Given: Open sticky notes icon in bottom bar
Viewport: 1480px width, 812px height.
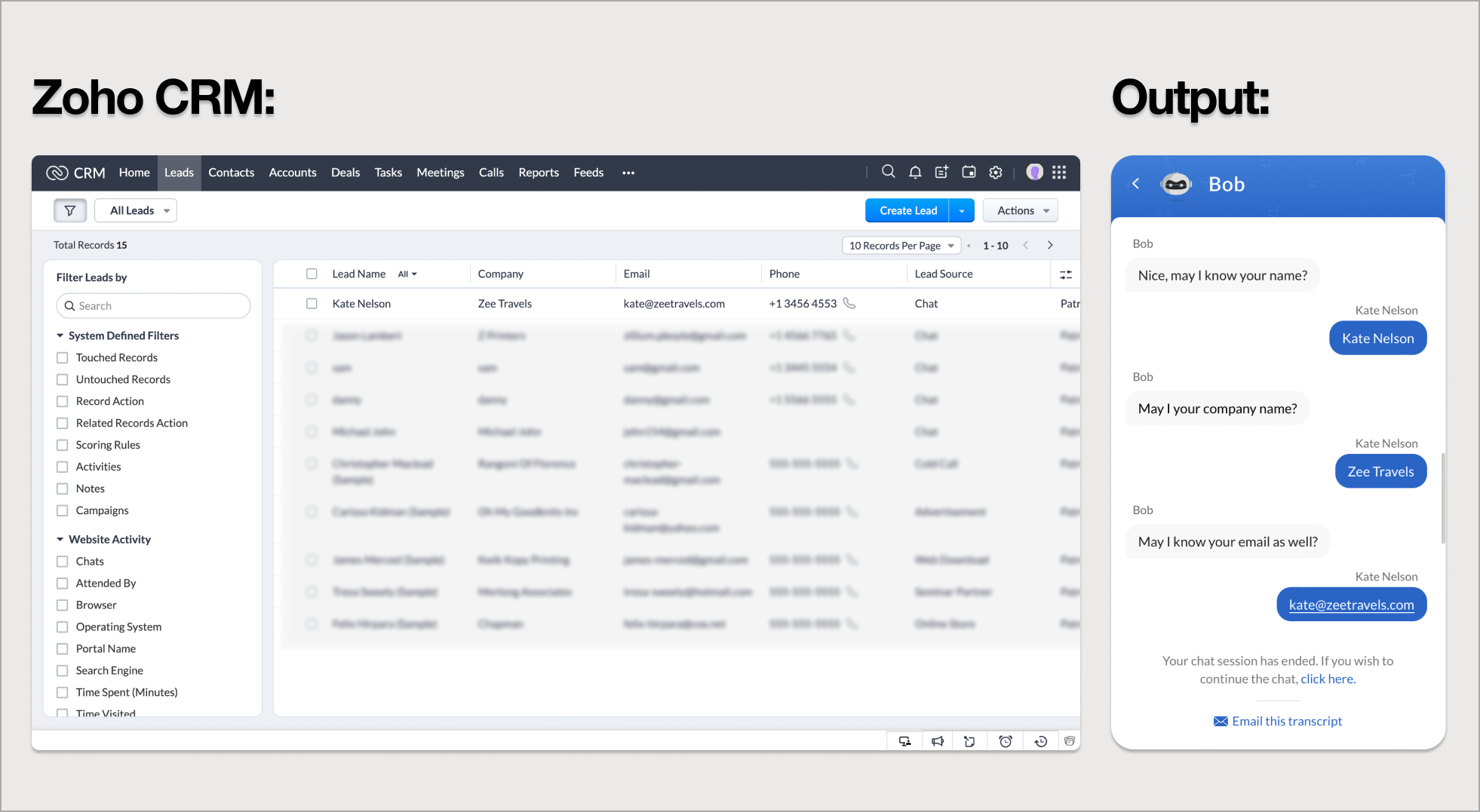Looking at the screenshot, I should click(970, 741).
